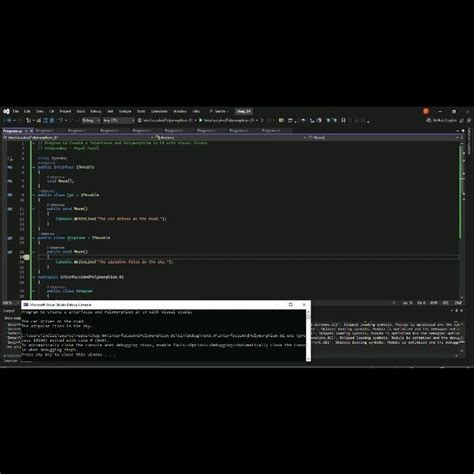Open the View menu

pyautogui.click(x=40, y=111)
